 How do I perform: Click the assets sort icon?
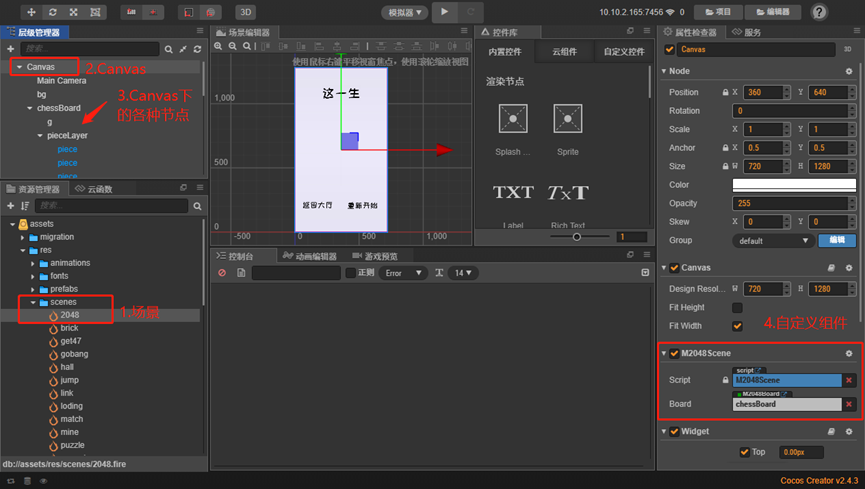[25, 206]
